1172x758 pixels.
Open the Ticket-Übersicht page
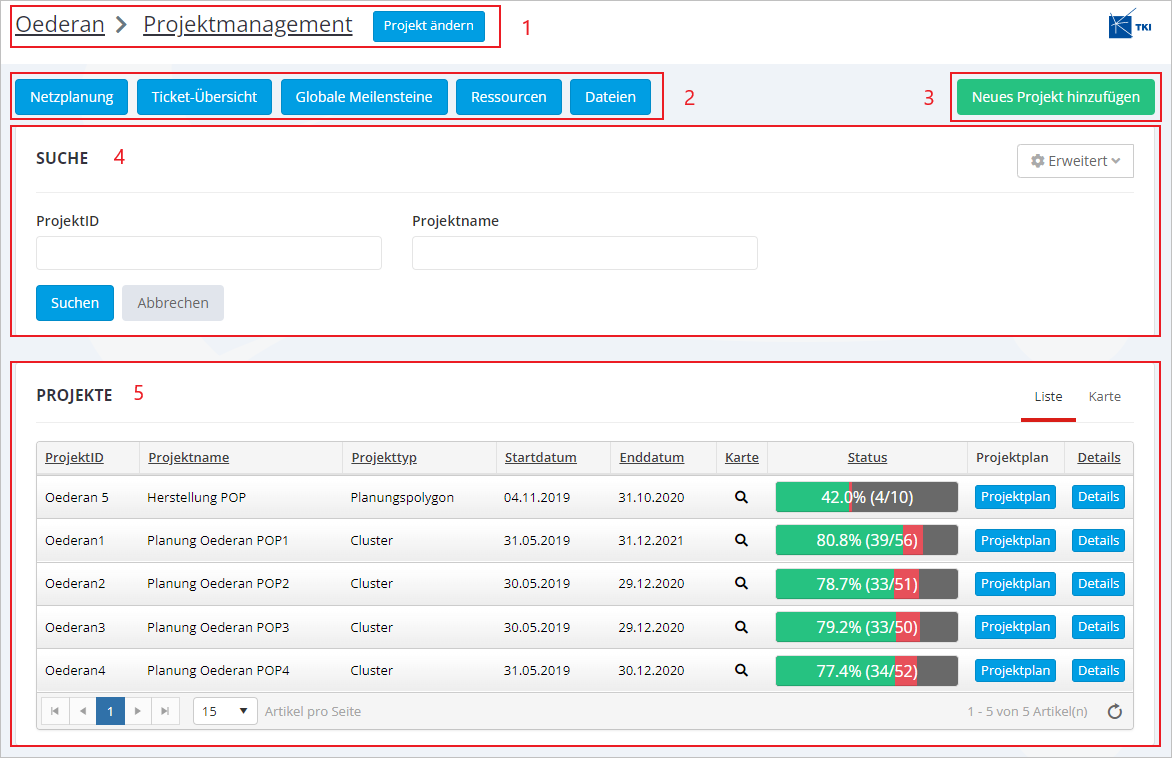tap(204, 97)
